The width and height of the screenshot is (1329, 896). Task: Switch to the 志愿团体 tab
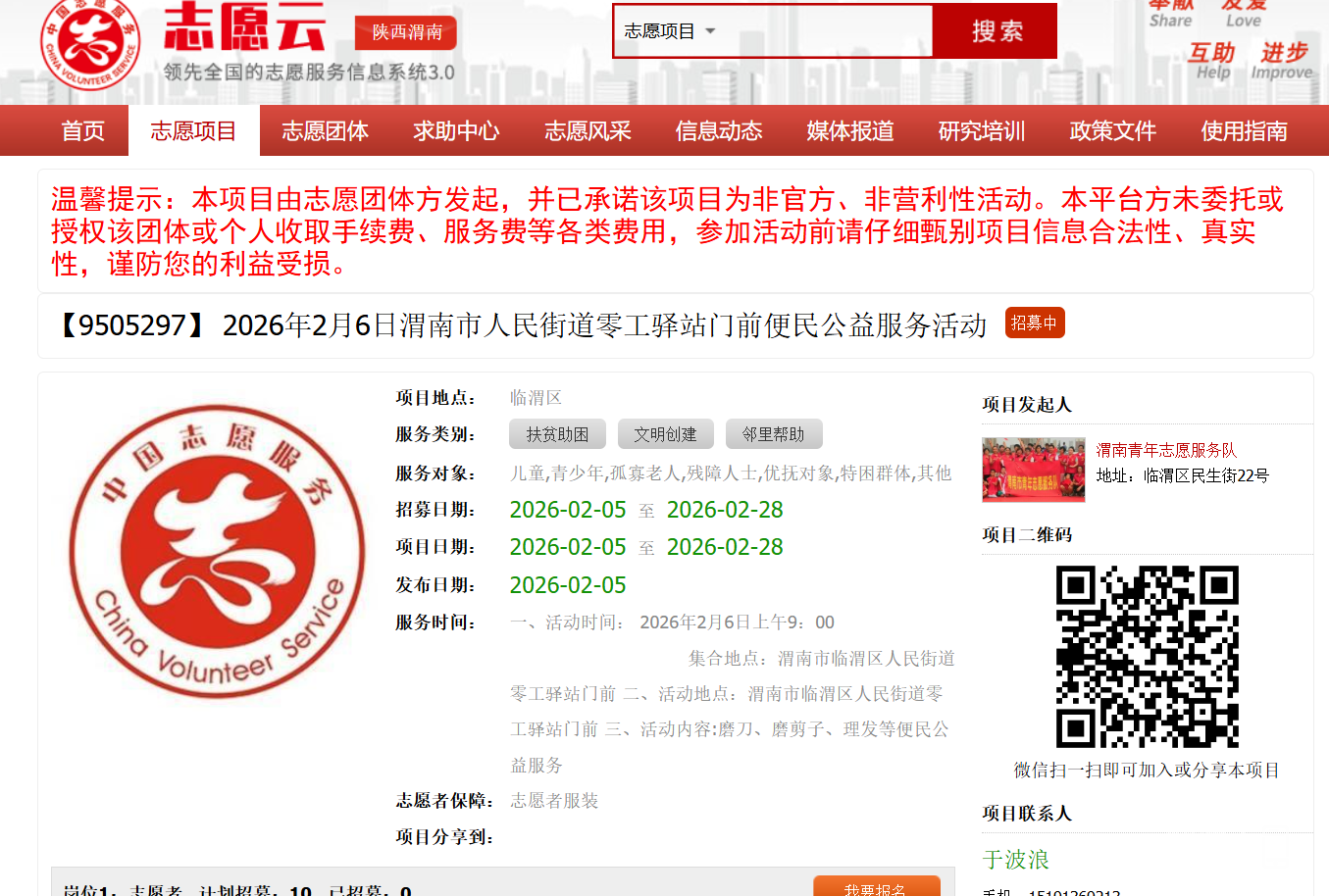point(324,130)
